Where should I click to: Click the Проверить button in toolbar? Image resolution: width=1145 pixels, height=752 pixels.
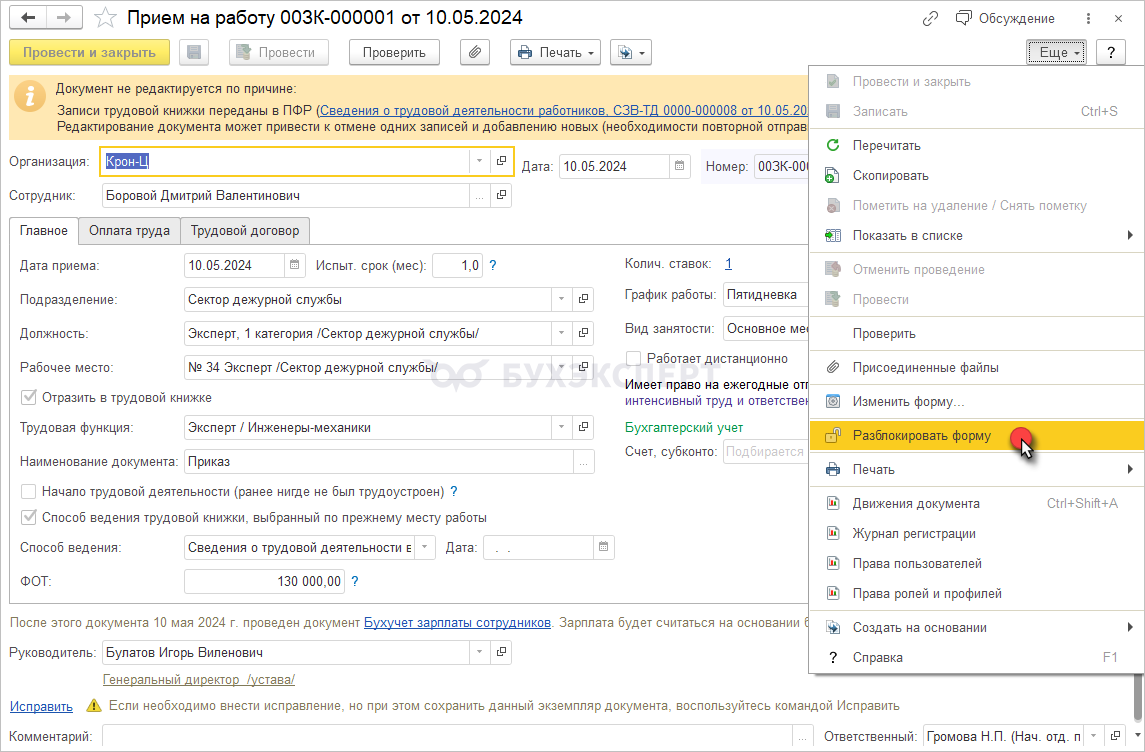click(x=394, y=53)
